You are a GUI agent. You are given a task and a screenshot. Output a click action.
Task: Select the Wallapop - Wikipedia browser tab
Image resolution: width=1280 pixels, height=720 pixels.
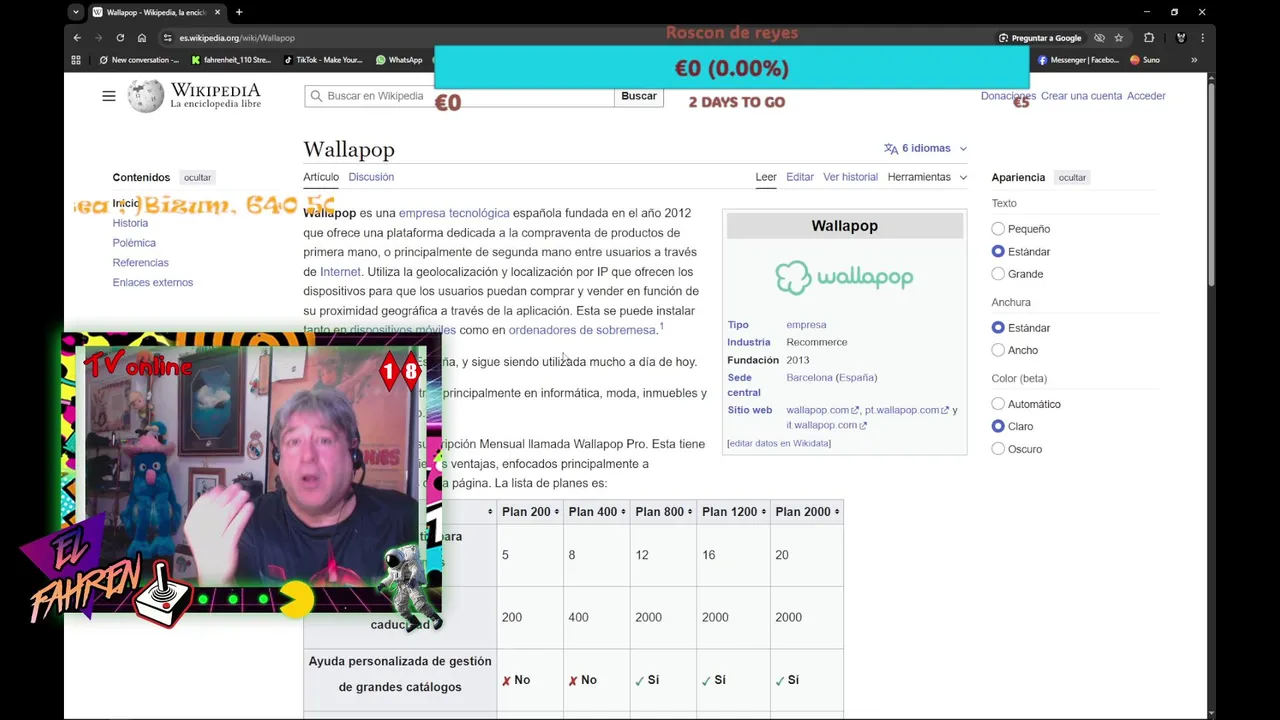[x=157, y=12]
